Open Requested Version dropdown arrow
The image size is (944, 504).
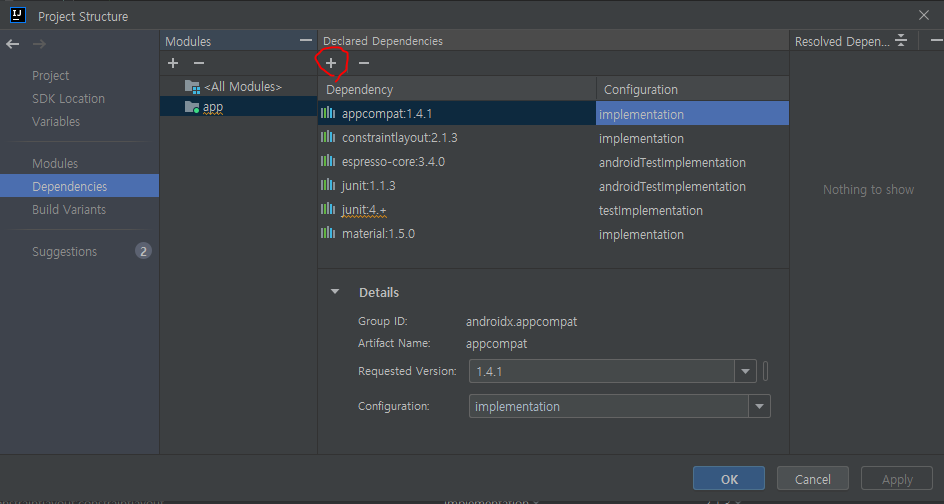(x=745, y=372)
